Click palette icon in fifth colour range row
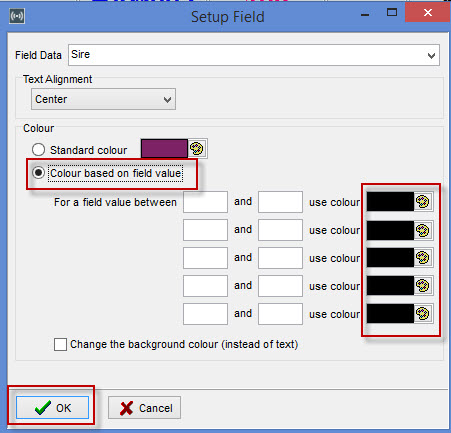Image resolution: width=451 pixels, height=433 pixels. tap(423, 314)
